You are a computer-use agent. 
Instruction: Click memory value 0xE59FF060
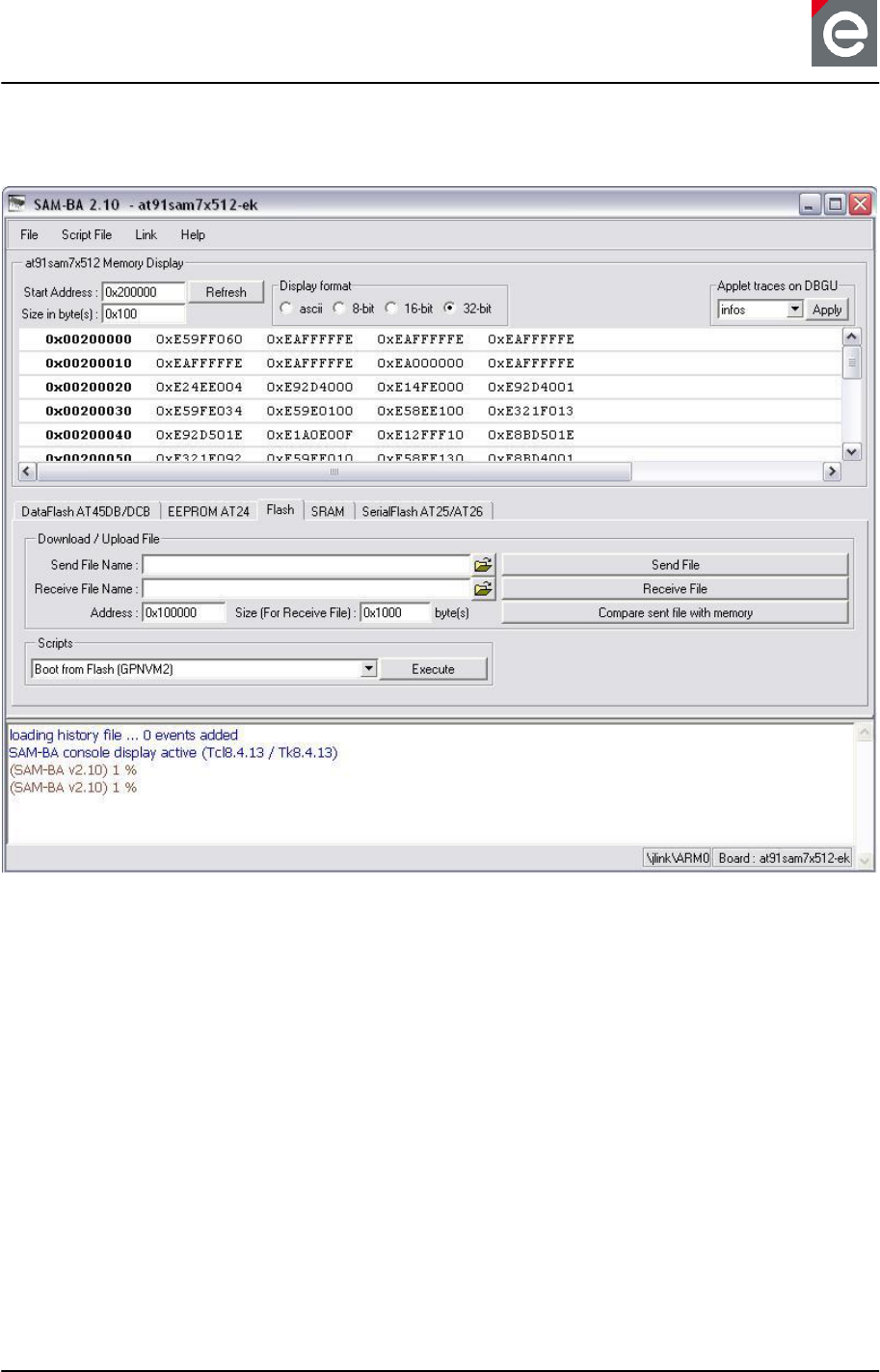(200, 339)
